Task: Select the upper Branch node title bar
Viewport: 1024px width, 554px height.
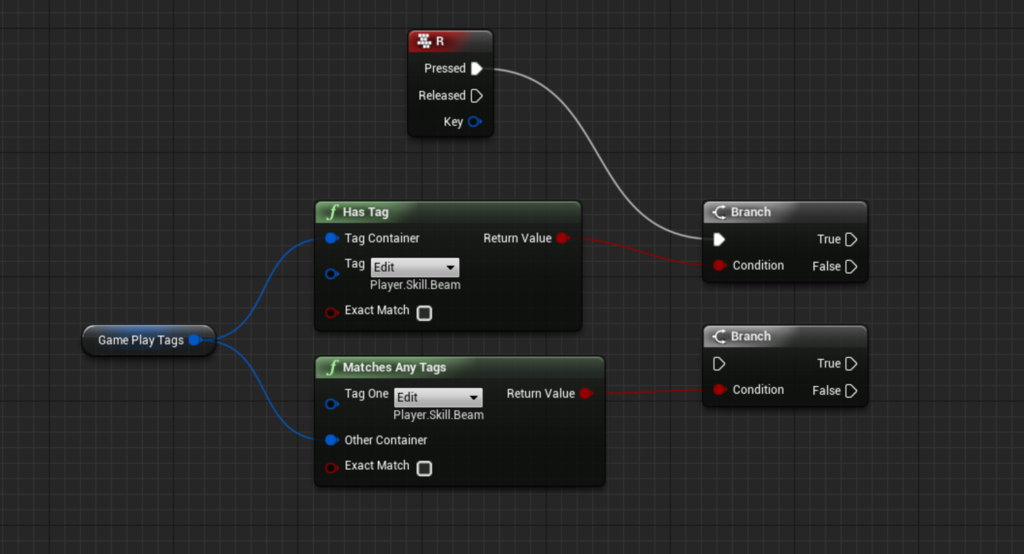Action: pyautogui.click(x=785, y=212)
